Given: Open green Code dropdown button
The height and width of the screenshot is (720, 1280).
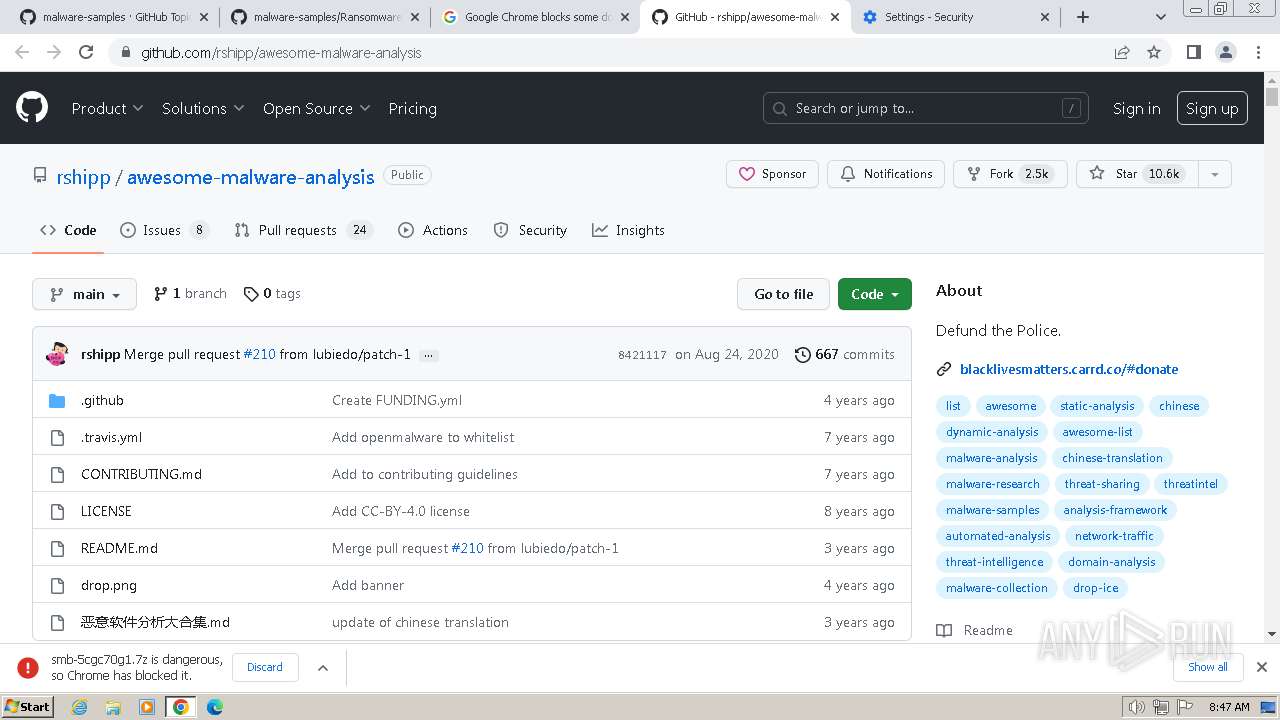Looking at the screenshot, I should [875, 294].
